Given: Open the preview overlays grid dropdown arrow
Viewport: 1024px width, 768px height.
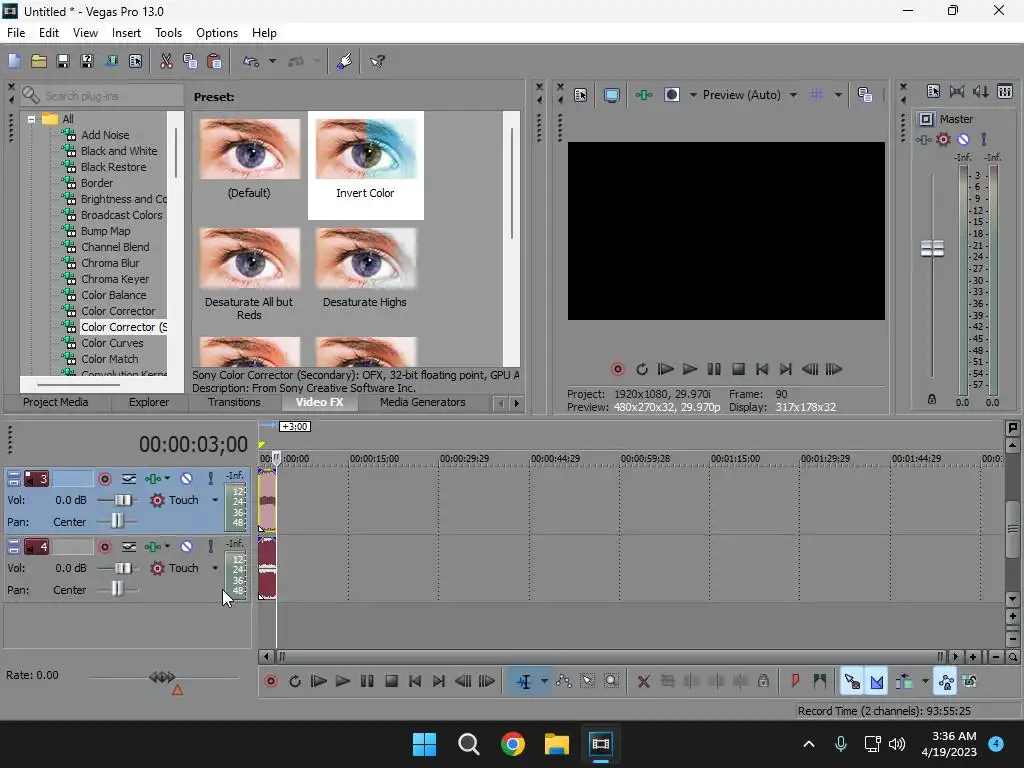Looking at the screenshot, I should pyautogui.click(x=839, y=95).
